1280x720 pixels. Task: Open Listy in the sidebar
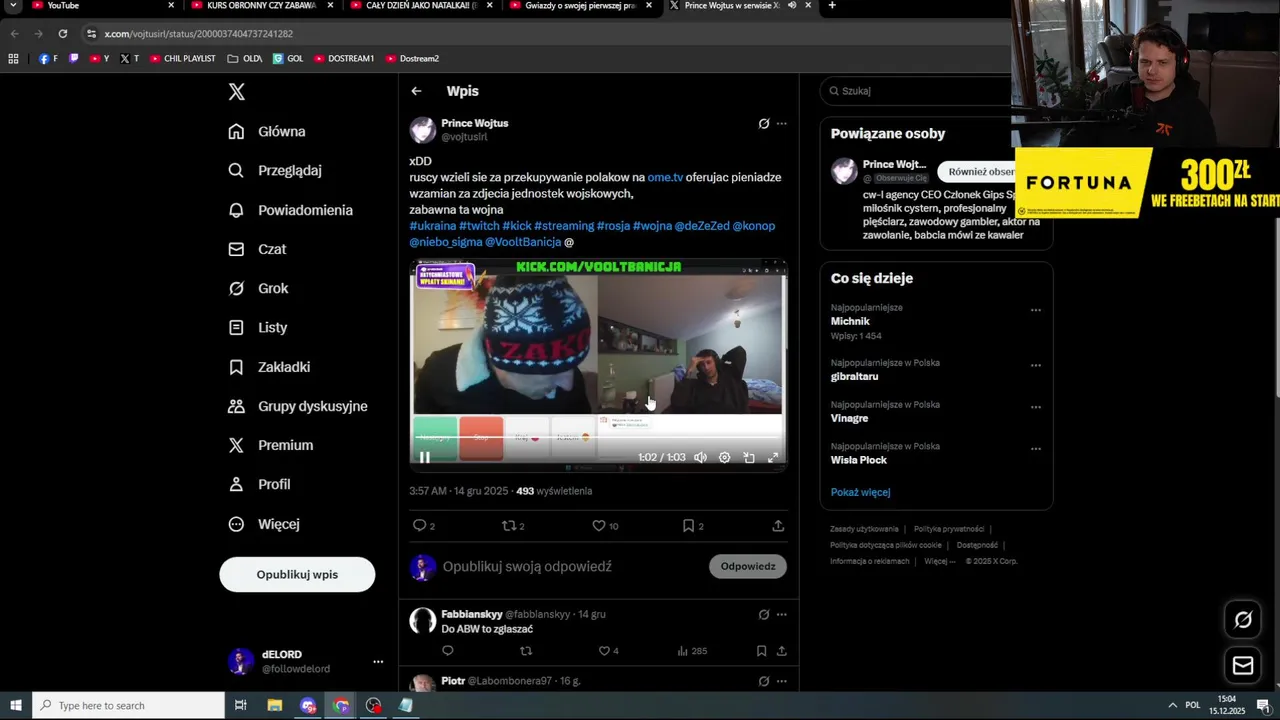pos(257,327)
